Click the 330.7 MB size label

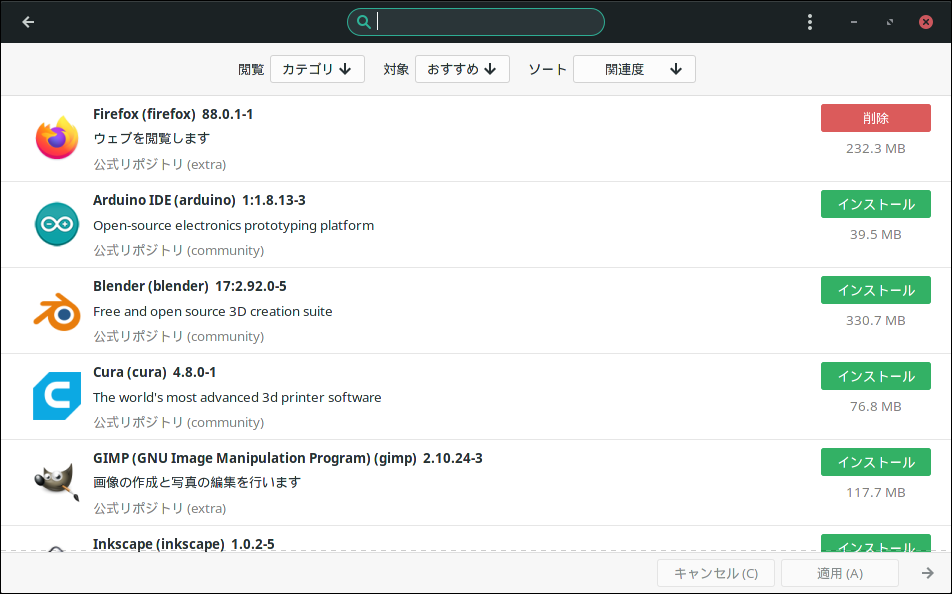(x=876, y=321)
